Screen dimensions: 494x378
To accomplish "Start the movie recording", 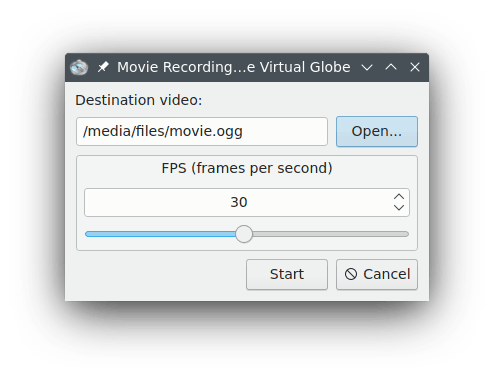I will coord(287,274).
